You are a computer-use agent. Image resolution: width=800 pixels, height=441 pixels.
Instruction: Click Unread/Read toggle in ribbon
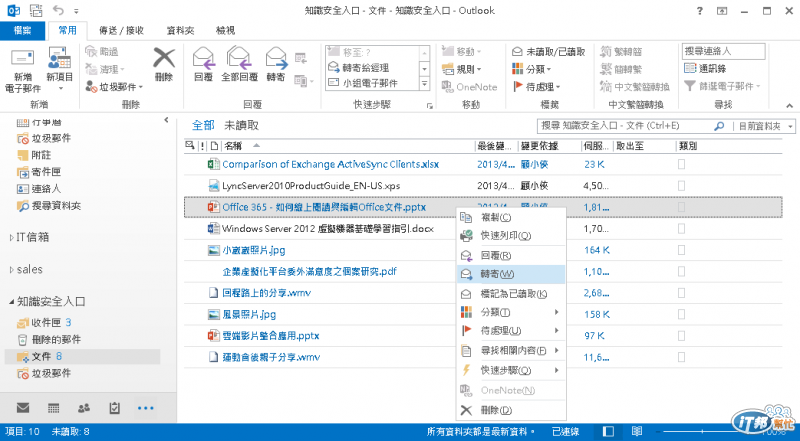[x=548, y=52]
